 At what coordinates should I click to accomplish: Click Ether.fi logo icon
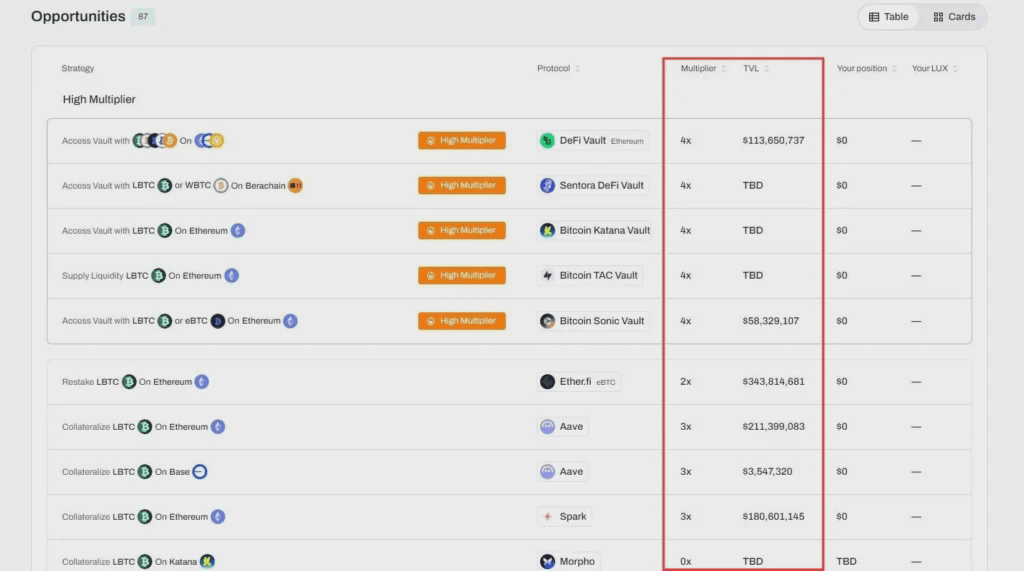click(547, 382)
